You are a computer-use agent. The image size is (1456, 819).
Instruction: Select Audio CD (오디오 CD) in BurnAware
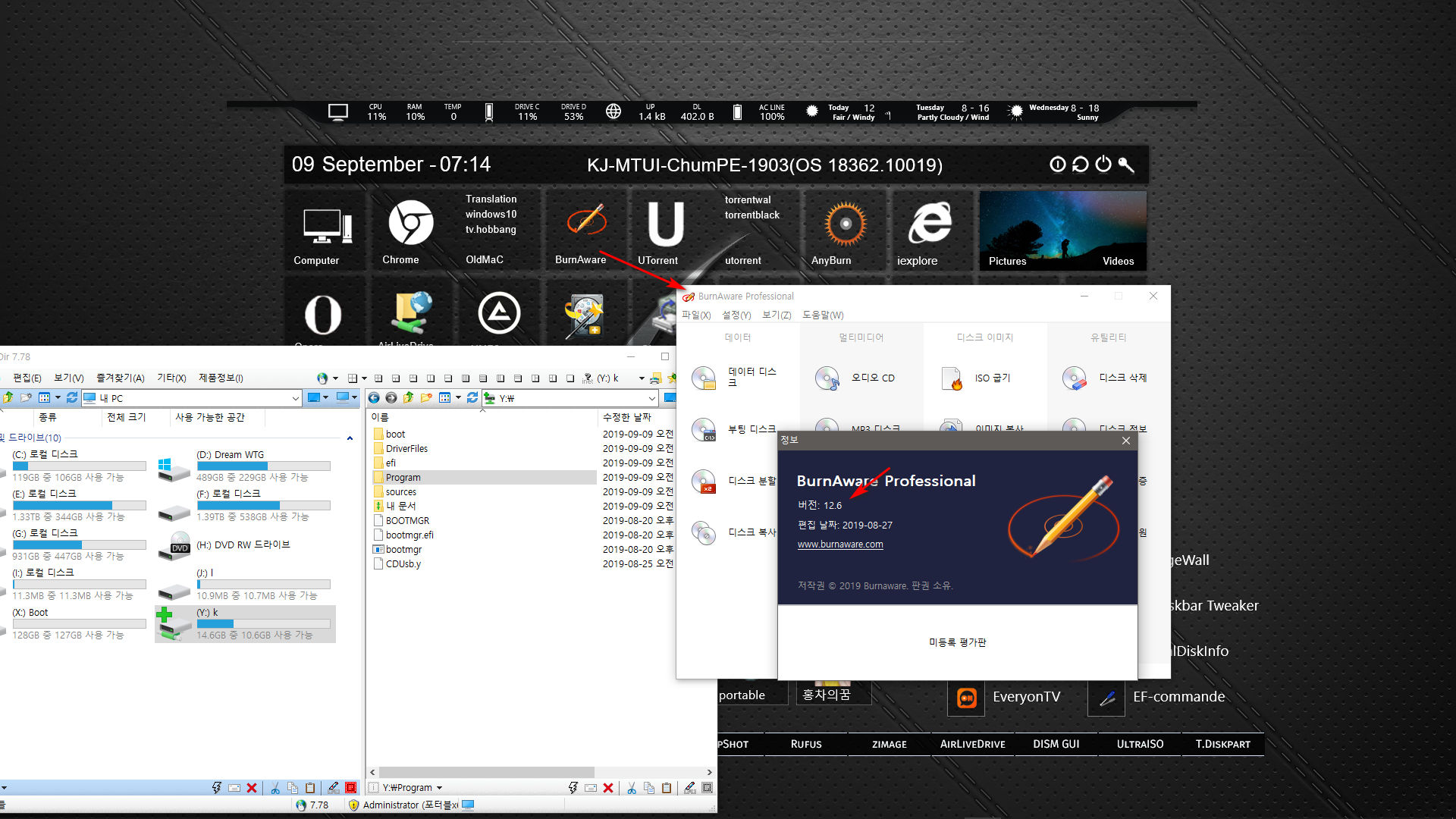(x=855, y=378)
